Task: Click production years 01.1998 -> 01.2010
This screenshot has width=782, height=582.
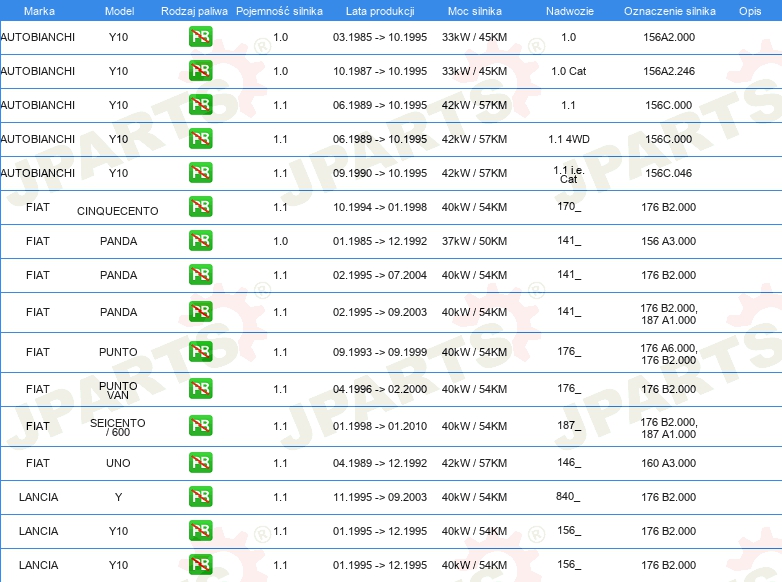Action: pos(380,426)
